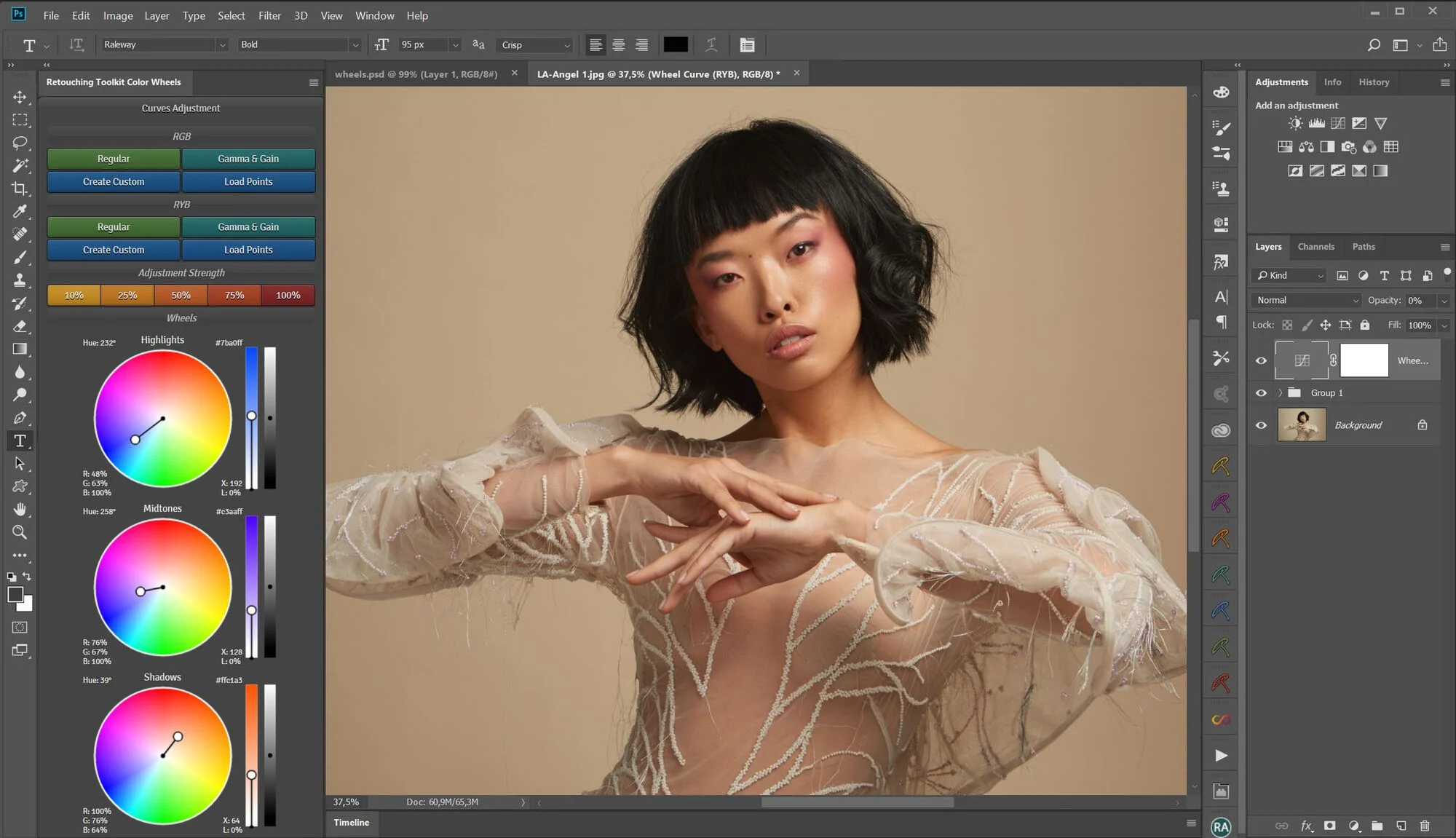Center align the text
Image resolution: width=1456 pixels, height=838 pixels.
(619, 45)
